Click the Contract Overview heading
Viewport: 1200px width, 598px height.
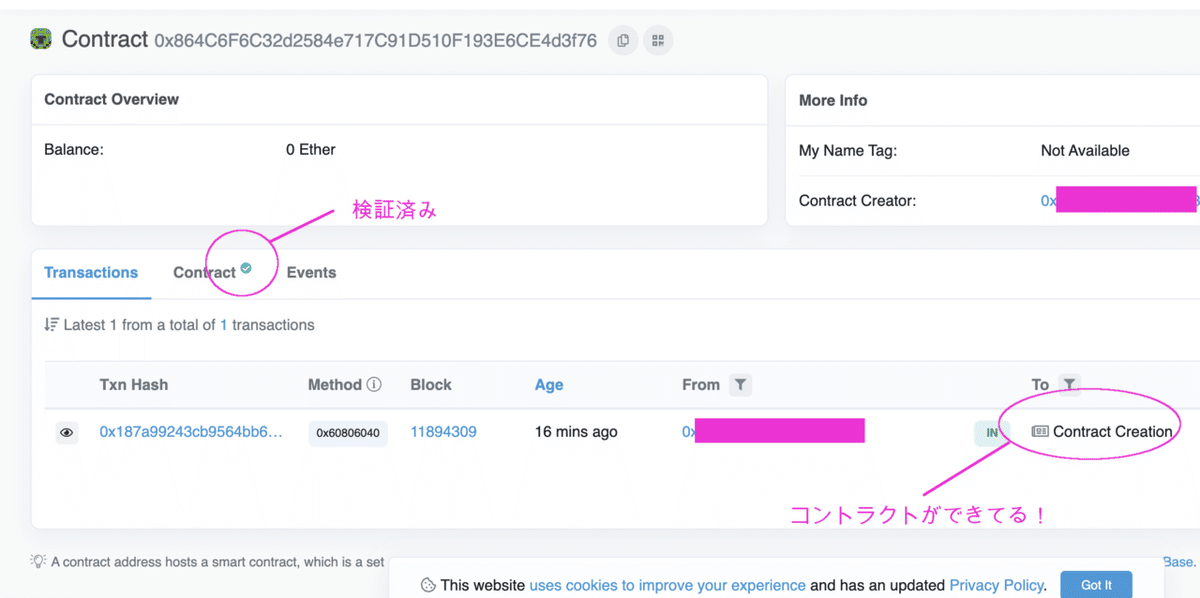pyautogui.click(x=112, y=99)
